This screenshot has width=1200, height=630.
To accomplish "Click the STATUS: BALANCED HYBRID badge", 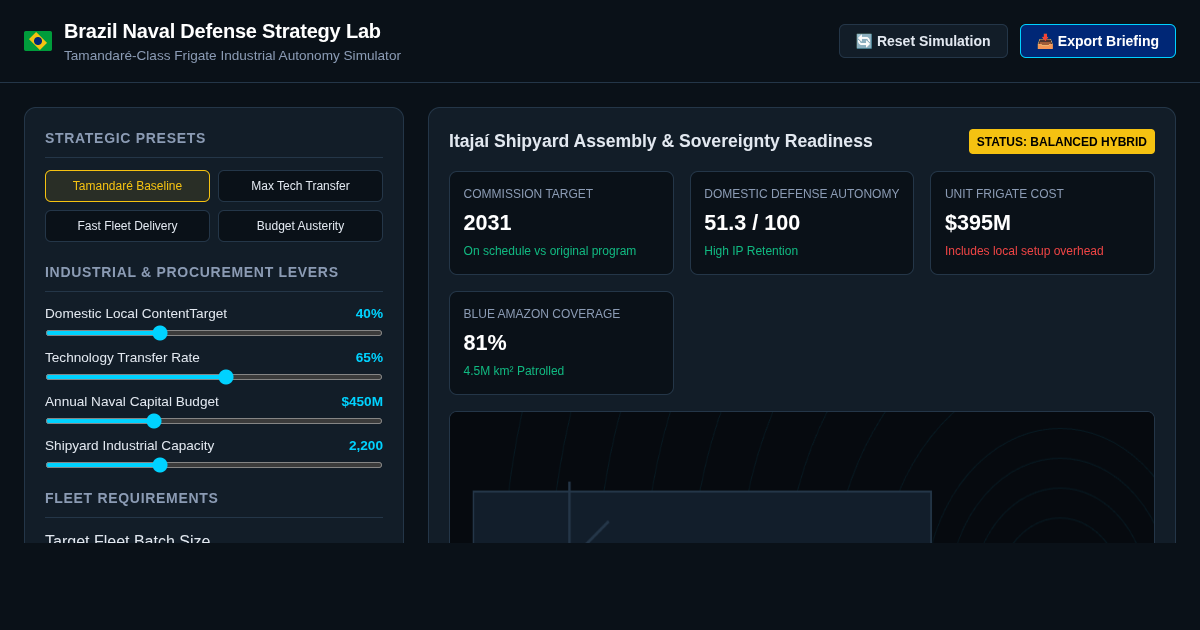I will 1062,142.
